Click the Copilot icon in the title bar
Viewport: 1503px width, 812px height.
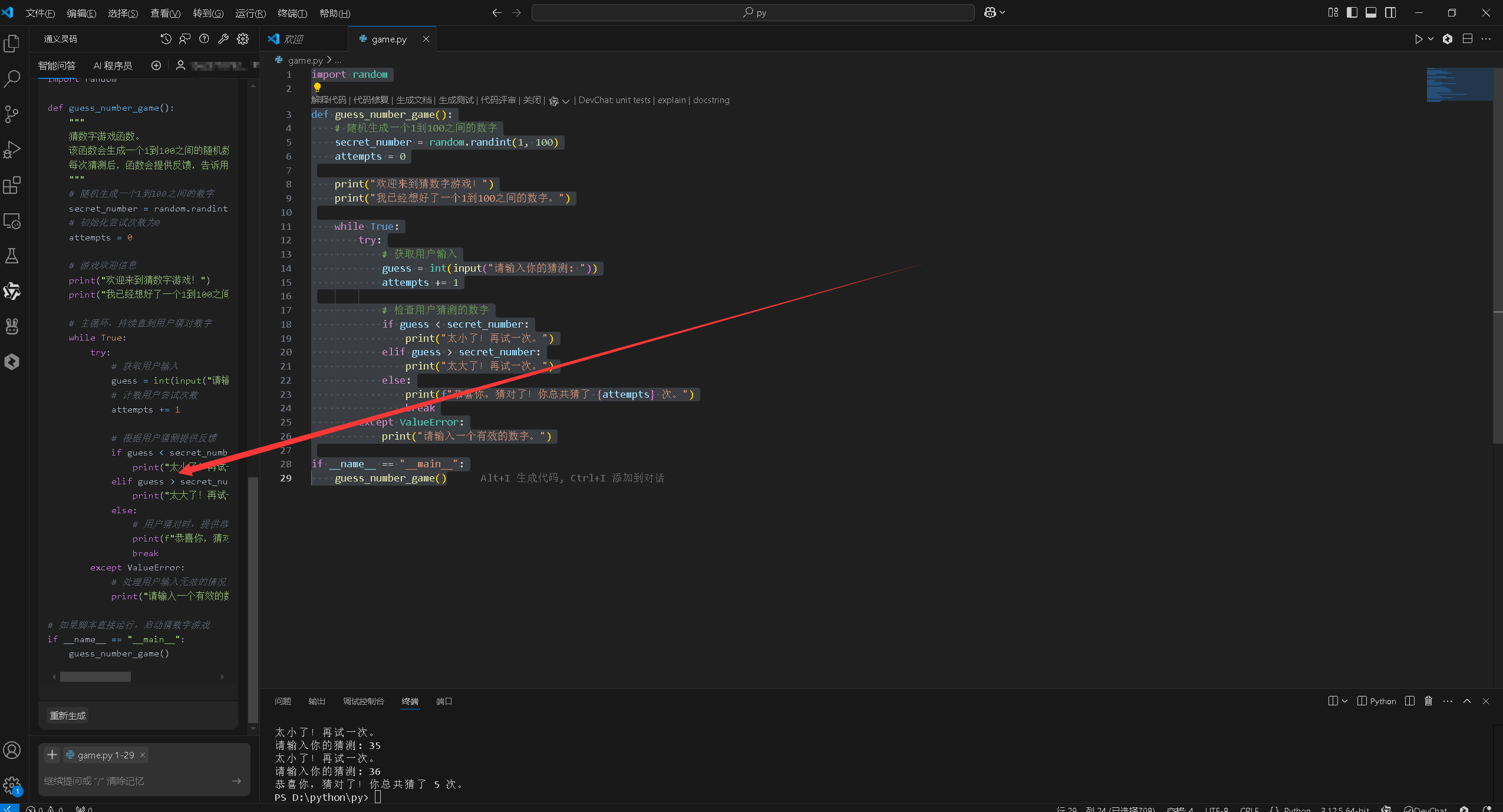(x=990, y=12)
